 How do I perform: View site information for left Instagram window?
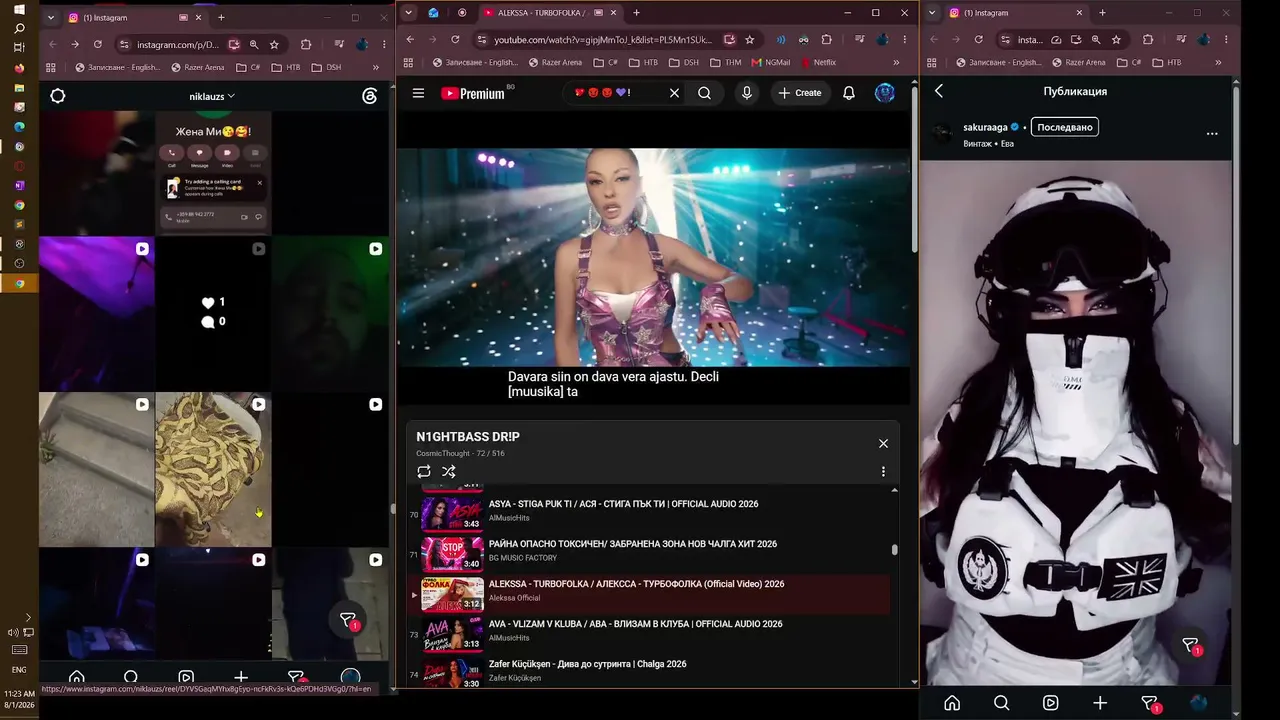point(124,45)
